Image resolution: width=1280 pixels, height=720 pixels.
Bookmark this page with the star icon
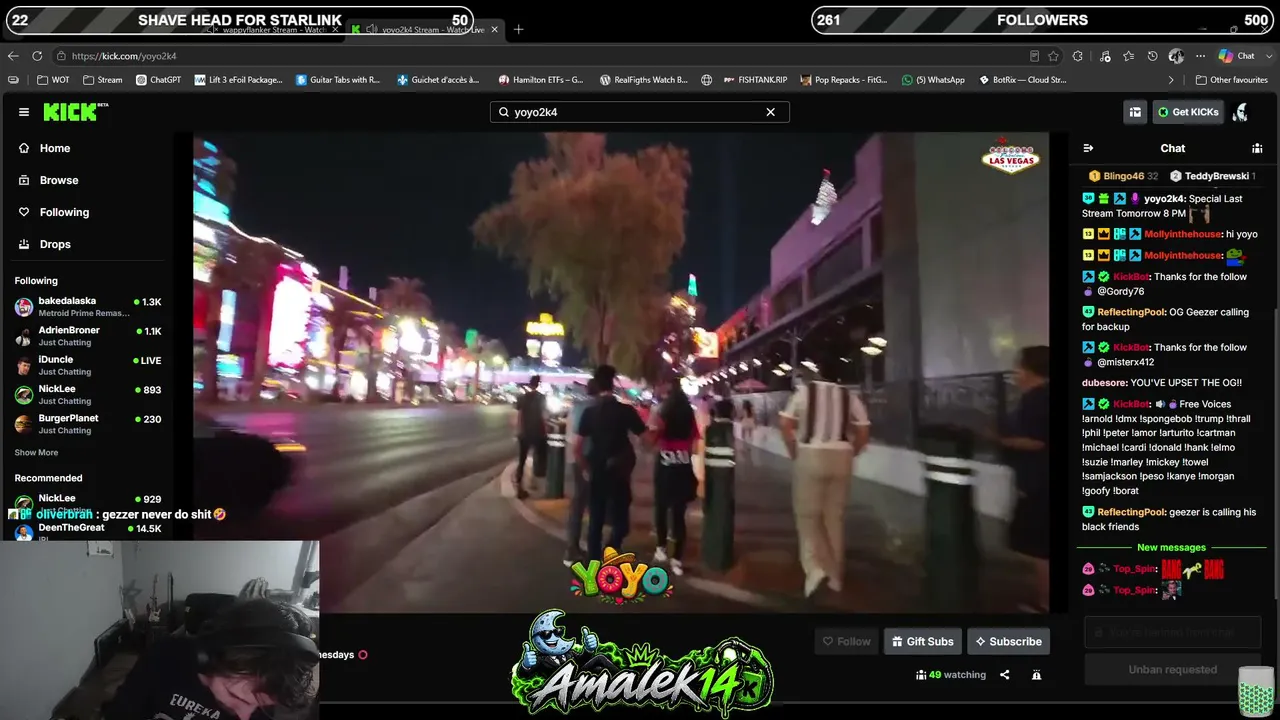(x=1053, y=56)
